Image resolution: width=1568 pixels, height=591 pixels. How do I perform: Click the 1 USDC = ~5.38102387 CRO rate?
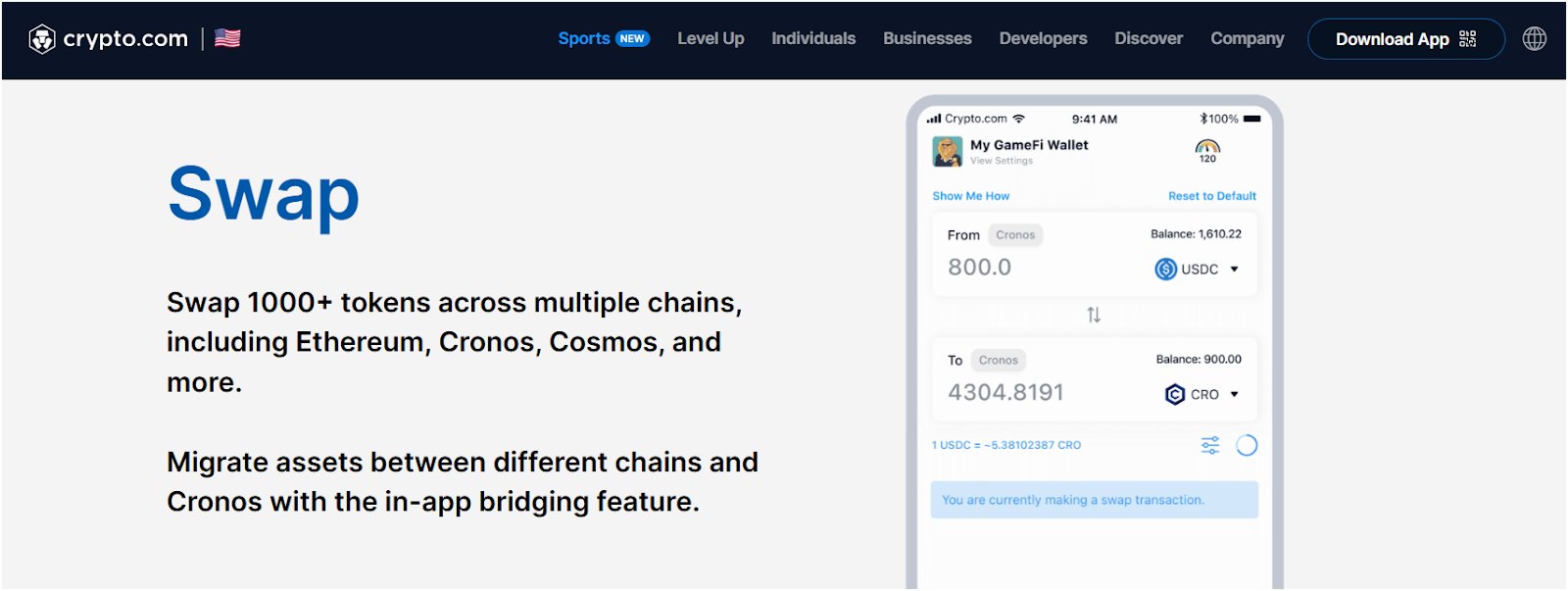(x=1006, y=445)
